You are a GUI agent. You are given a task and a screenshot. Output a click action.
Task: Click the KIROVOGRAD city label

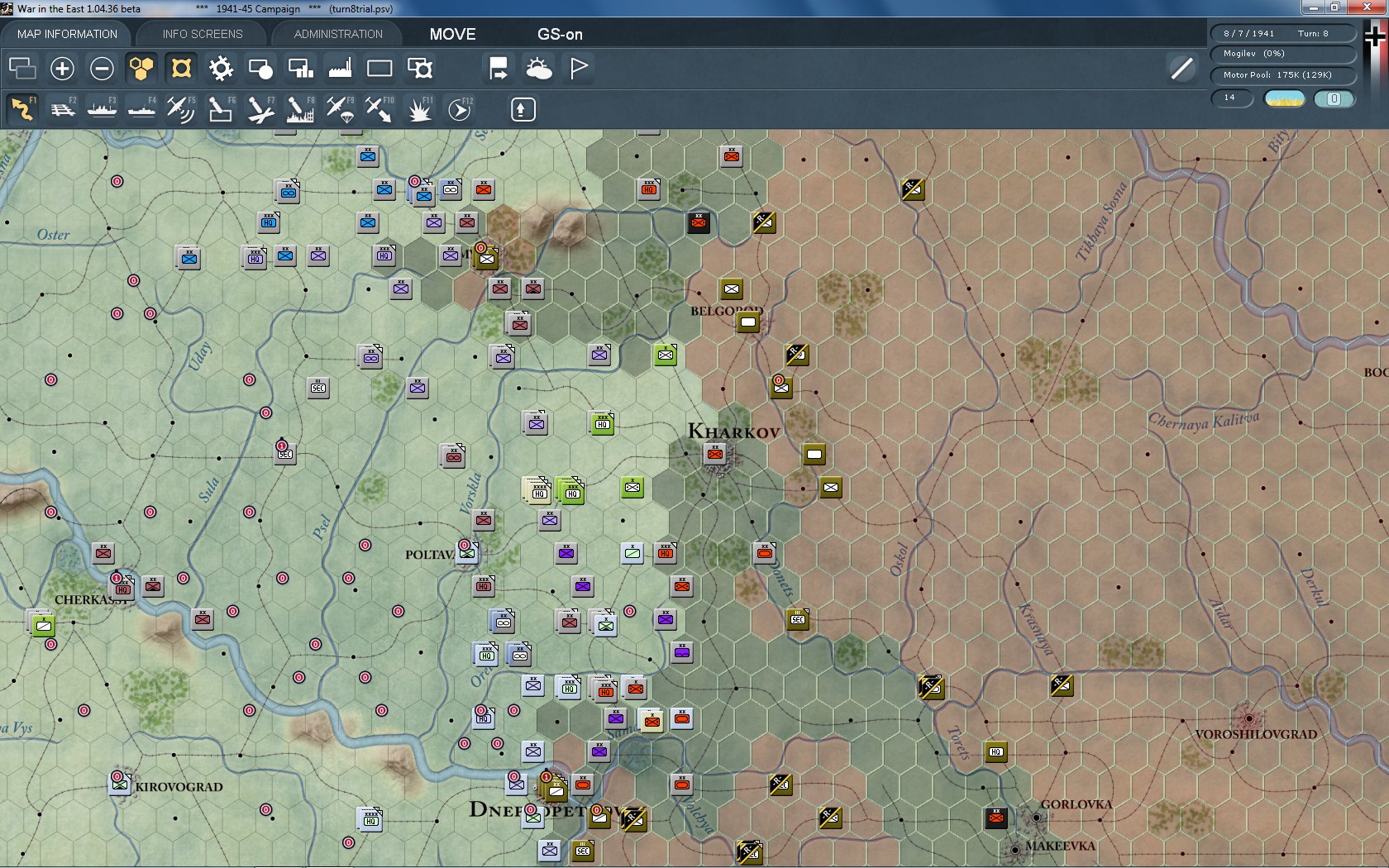pos(179,787)
